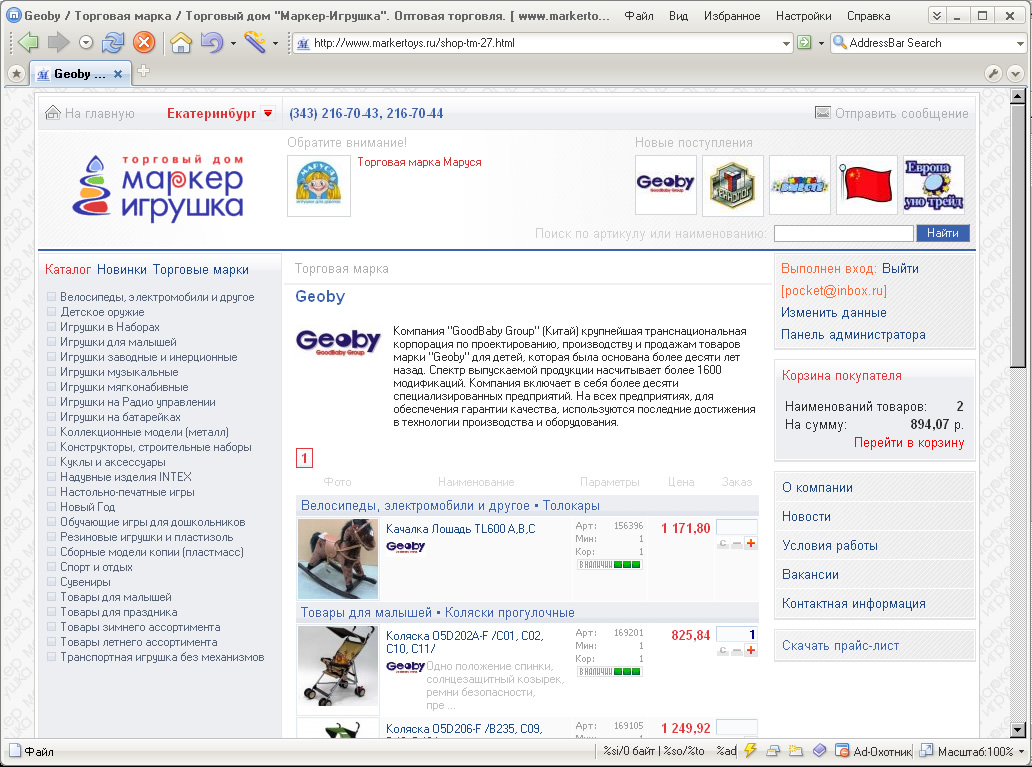The image size is (1032, 767).
Task: Click the Chinese flag thumbnail in Новые поступления
Action: click(867, 185)
